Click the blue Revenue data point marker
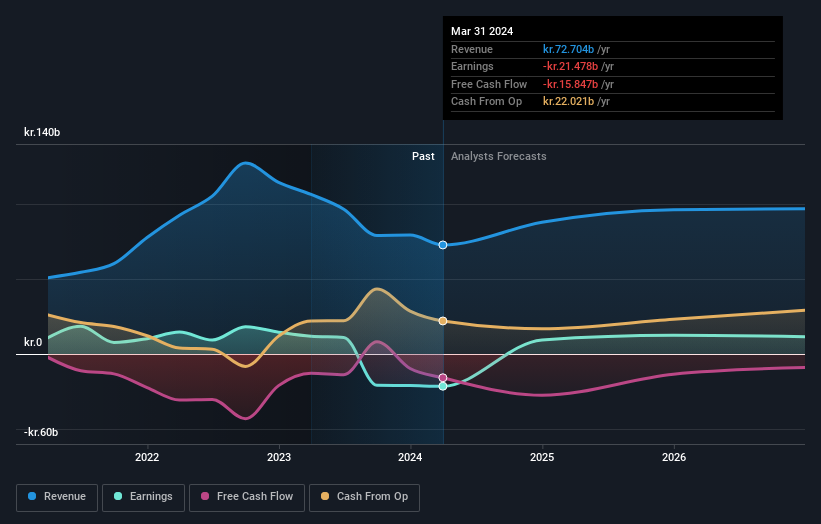The image size is (821, 524). 443,245
